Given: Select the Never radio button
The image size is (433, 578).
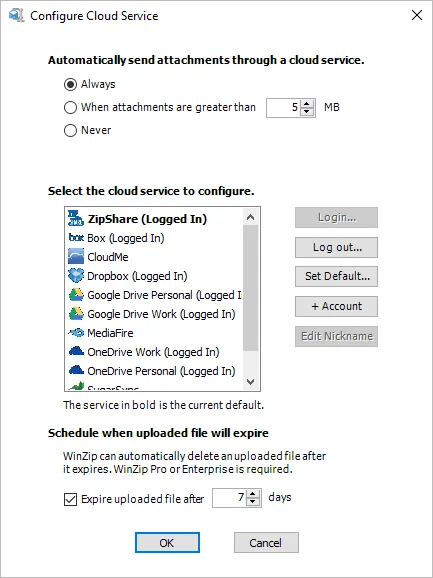Looking at the screenshot, I should click(x=70, y=130).
